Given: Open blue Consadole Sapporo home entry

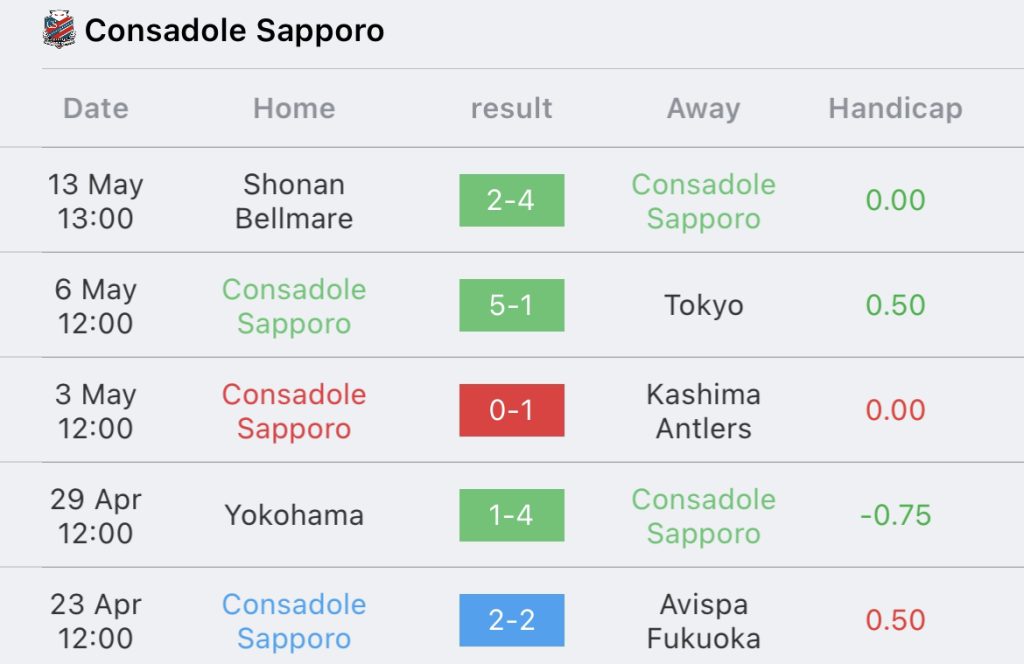Looking at the screenshot, I should 294,621.
